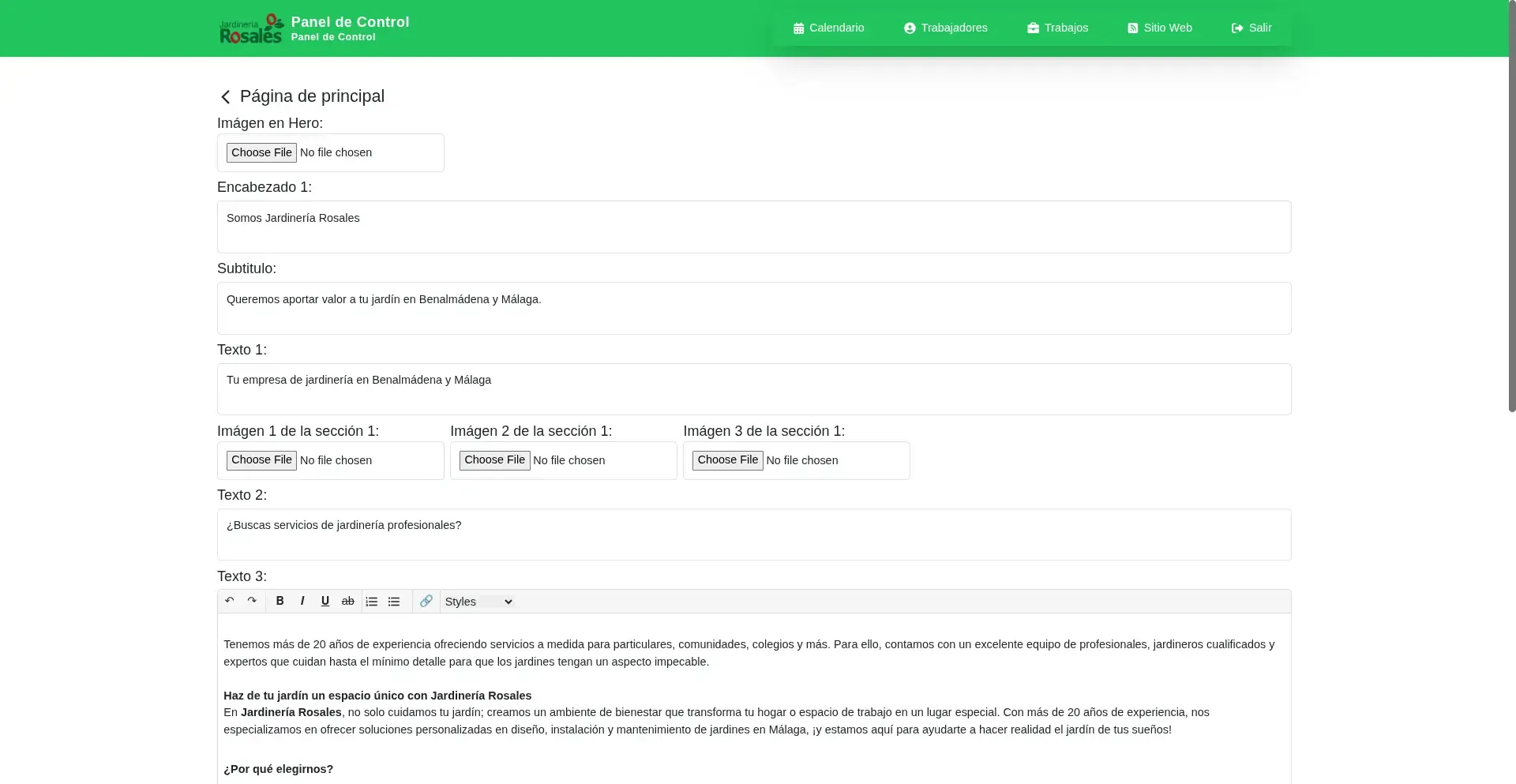
Task: Click into the Subtitulo text field
Action: pos(753,308)
